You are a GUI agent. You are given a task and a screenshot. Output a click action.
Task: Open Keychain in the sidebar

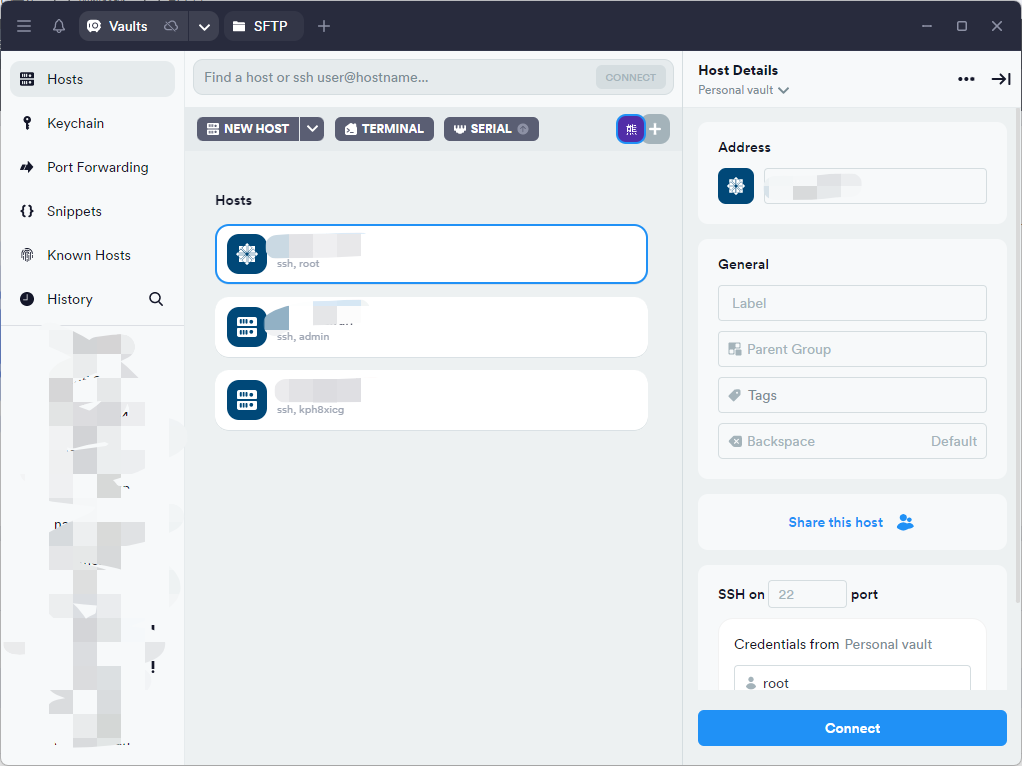pos(75,123)
